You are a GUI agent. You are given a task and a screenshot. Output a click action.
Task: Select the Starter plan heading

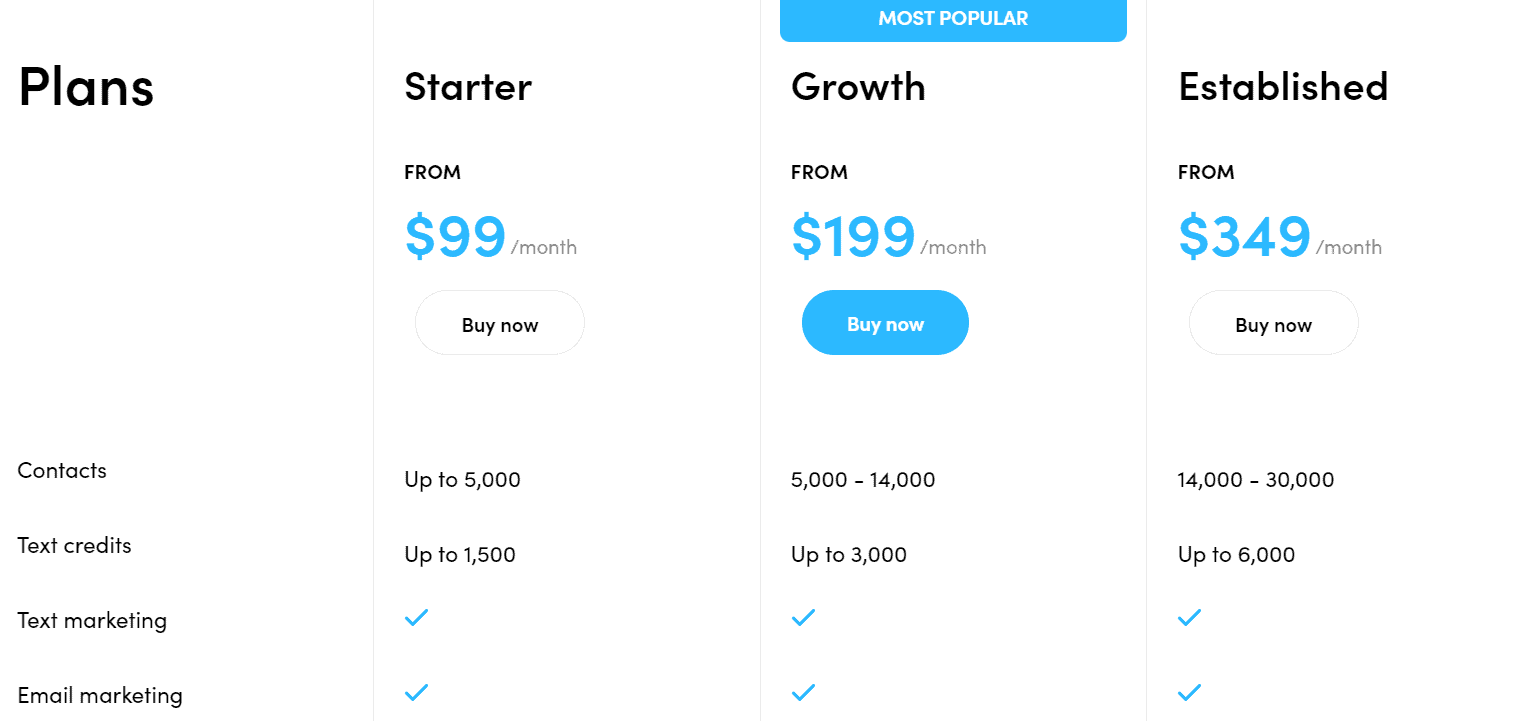coord(467,87)
